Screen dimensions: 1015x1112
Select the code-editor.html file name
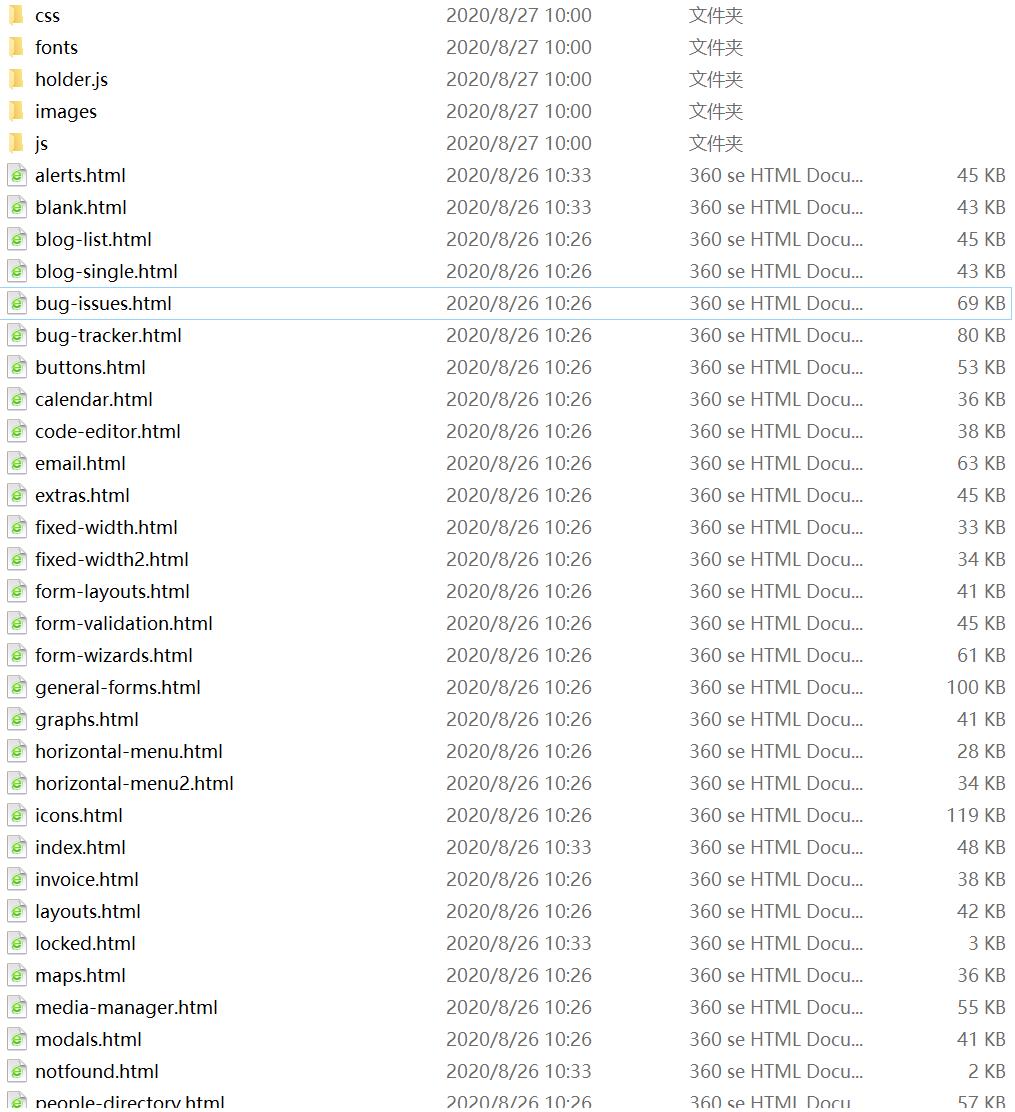point(108,432)
